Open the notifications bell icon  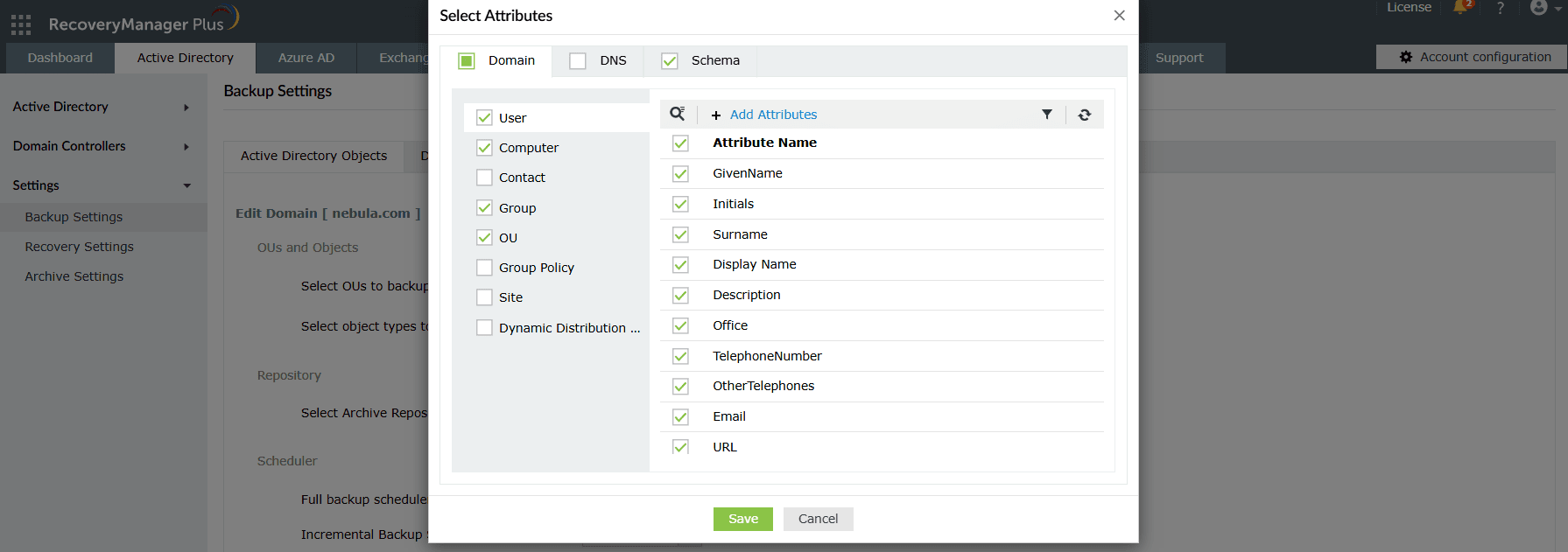click(1460, 8)
